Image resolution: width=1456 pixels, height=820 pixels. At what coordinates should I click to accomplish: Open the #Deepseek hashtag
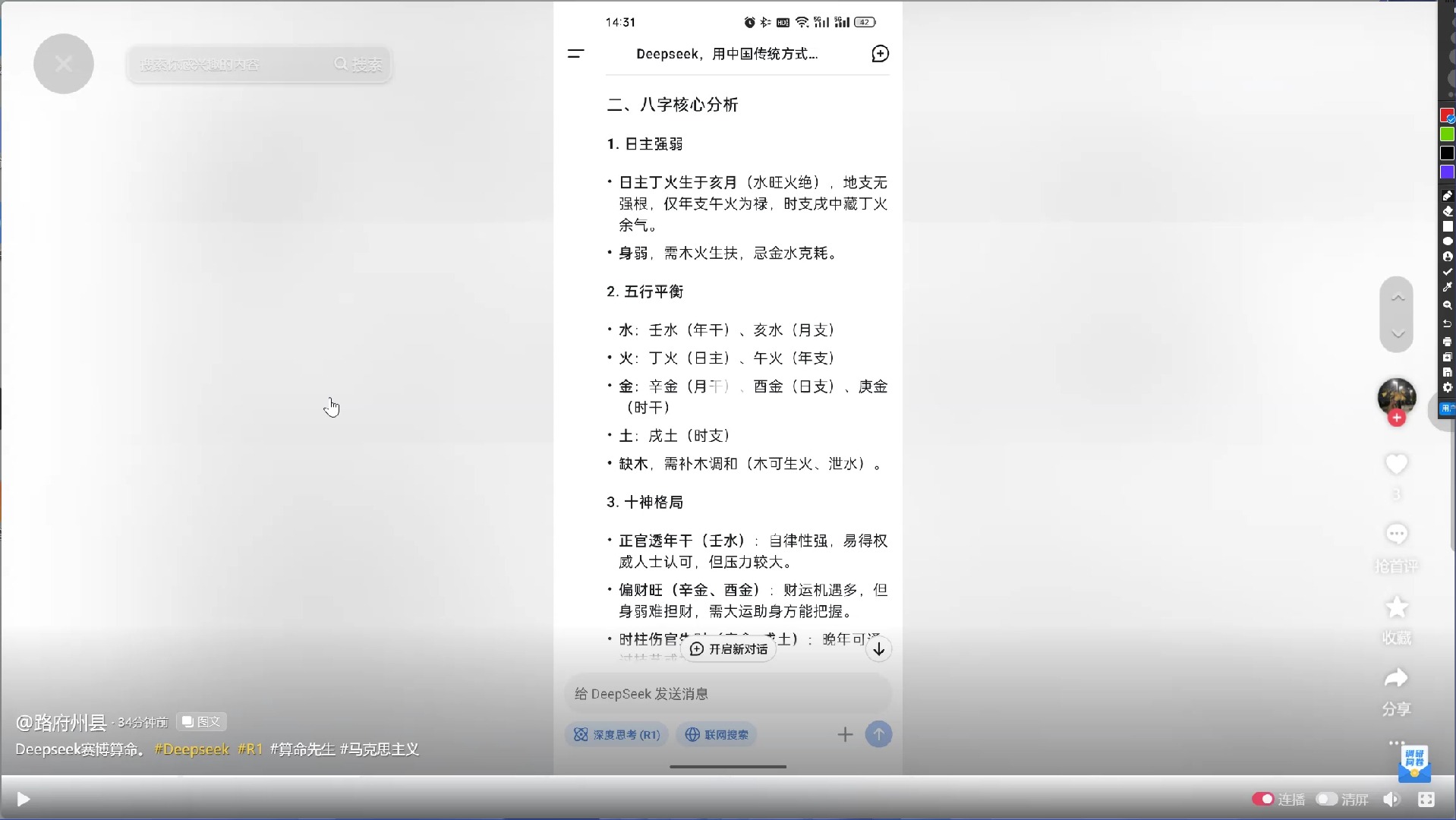click(191, 749)
